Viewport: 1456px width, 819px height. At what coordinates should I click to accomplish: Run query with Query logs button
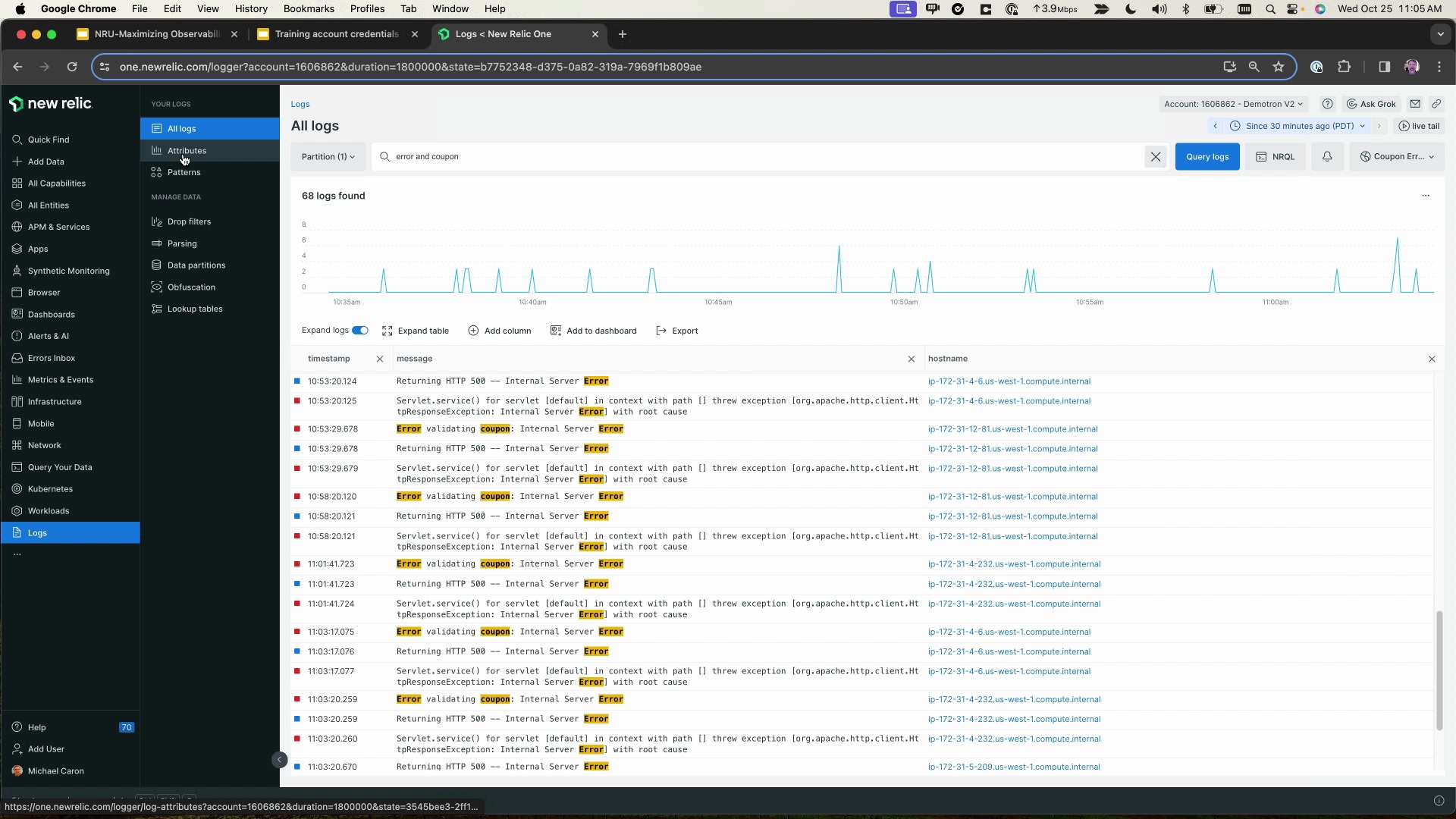coord(1207,157)
